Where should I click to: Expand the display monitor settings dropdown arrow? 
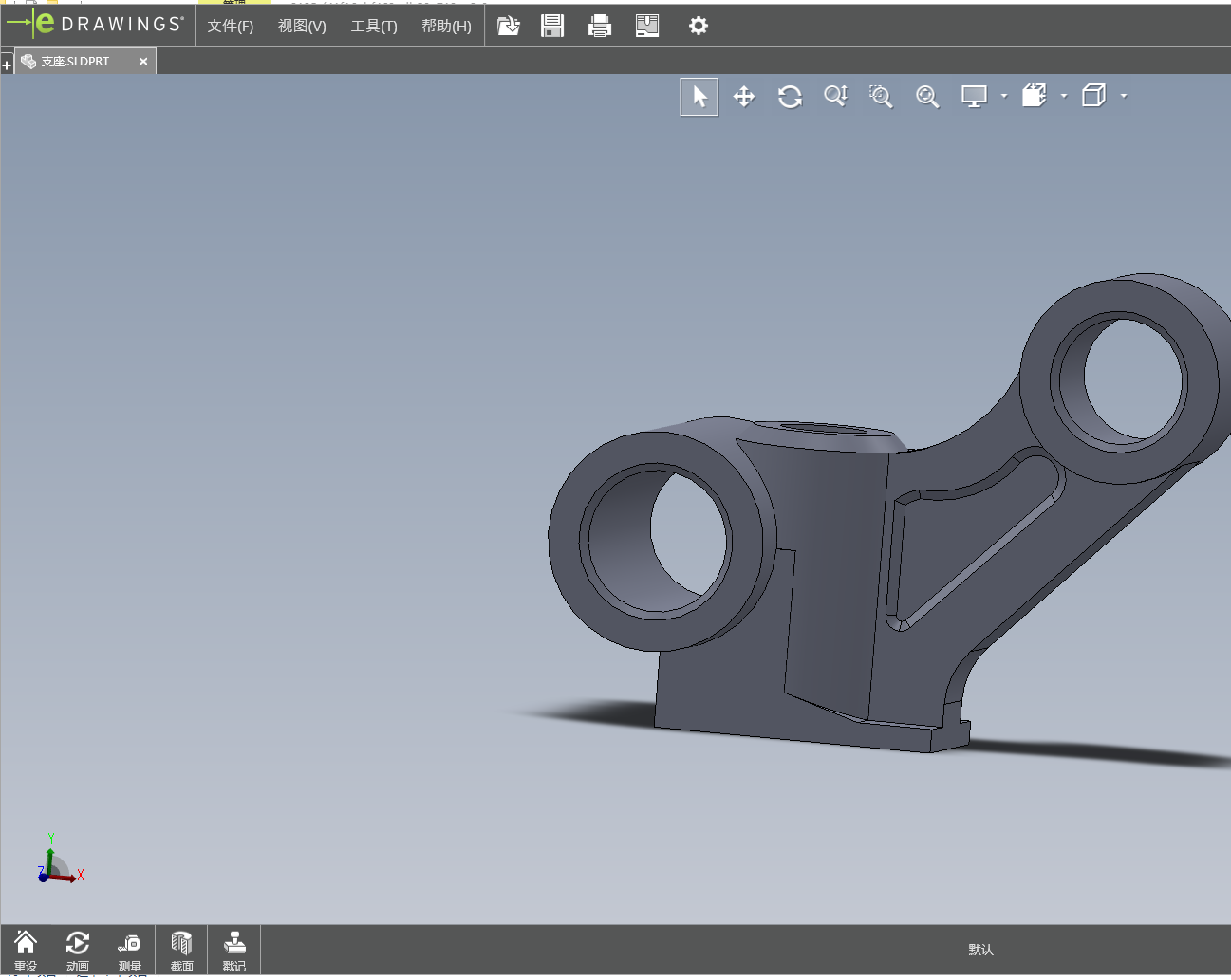pyautogui.click(x=1004, y=96)
